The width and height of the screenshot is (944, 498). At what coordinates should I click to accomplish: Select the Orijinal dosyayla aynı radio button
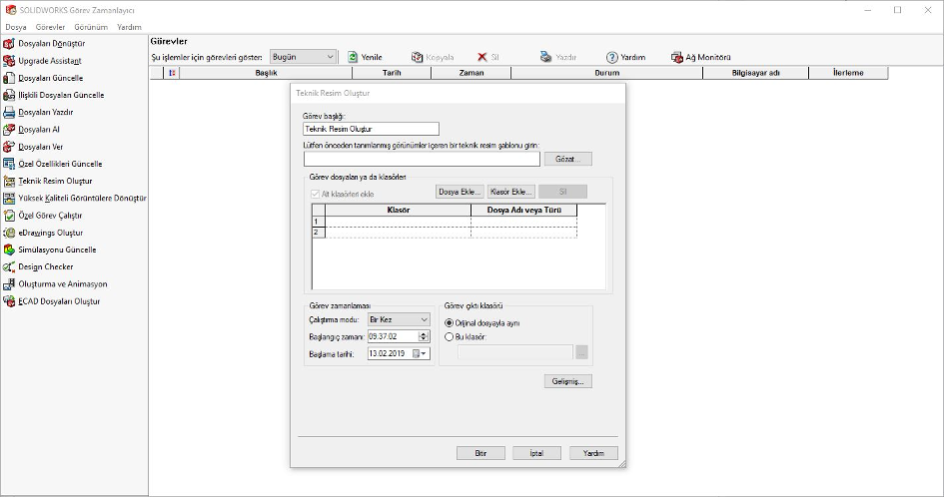(449, 323)
